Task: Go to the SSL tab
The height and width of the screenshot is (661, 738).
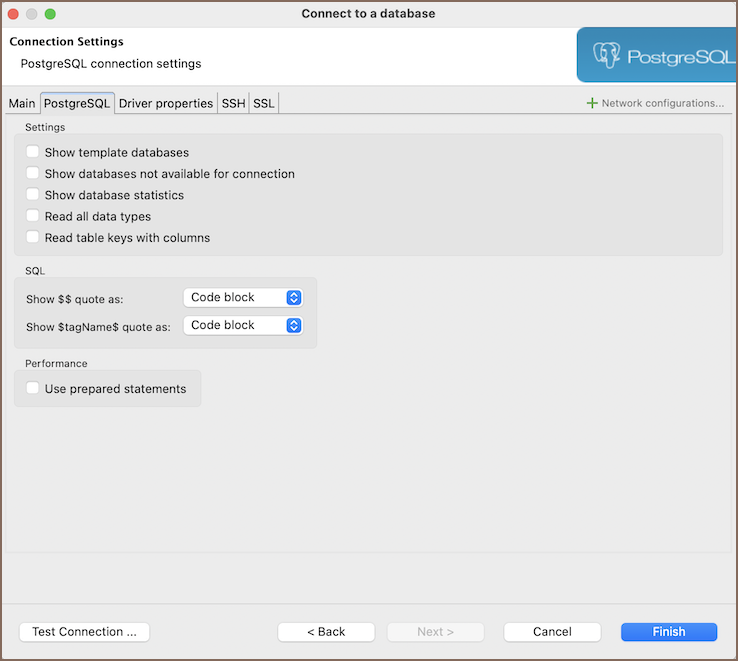Action: pos(263,103)
